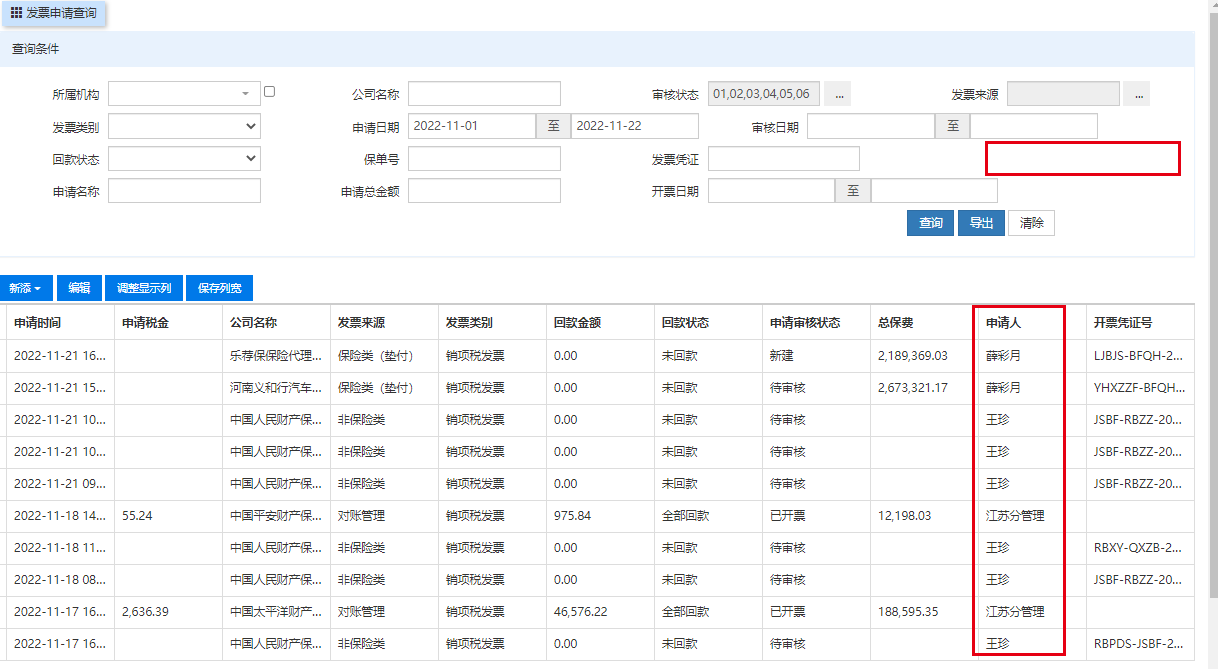Focus the 公司名称 input field
This screenshot has width=1218, height=669.
click(484, 94)
